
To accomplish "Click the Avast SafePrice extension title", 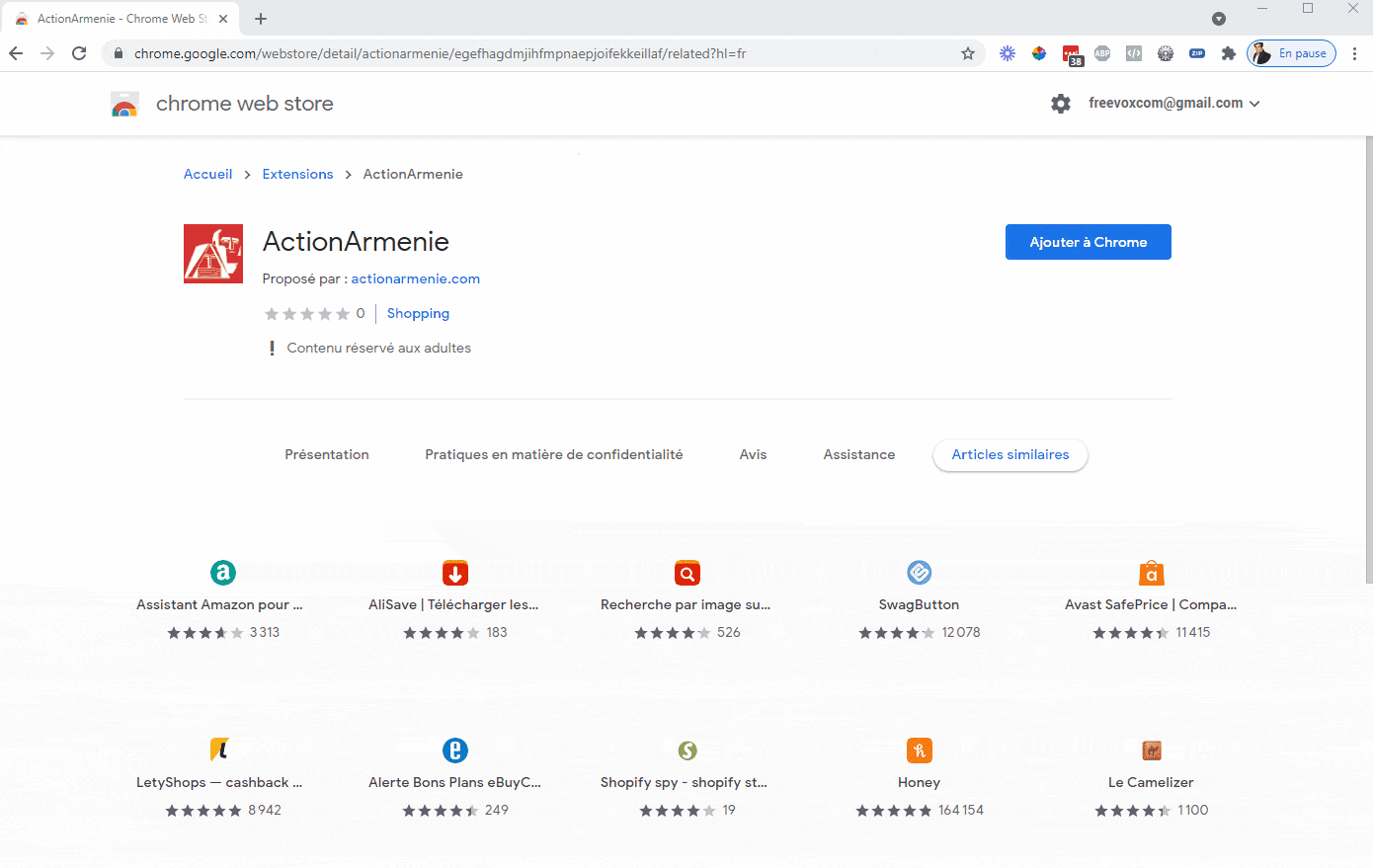I will tap(1151, 604).
